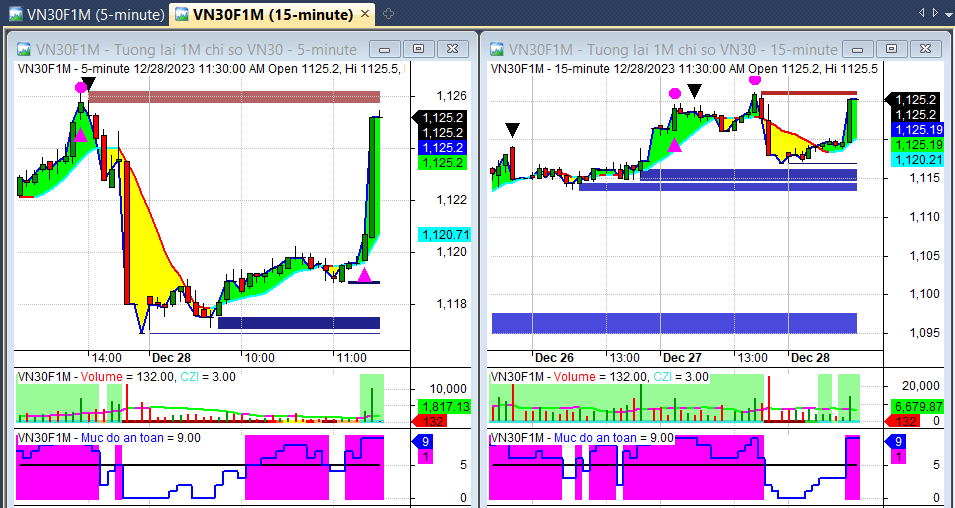Screen dimensions: 955x508
Task: Click the cyan 1,120.21 price label
Action: point(917,160)
